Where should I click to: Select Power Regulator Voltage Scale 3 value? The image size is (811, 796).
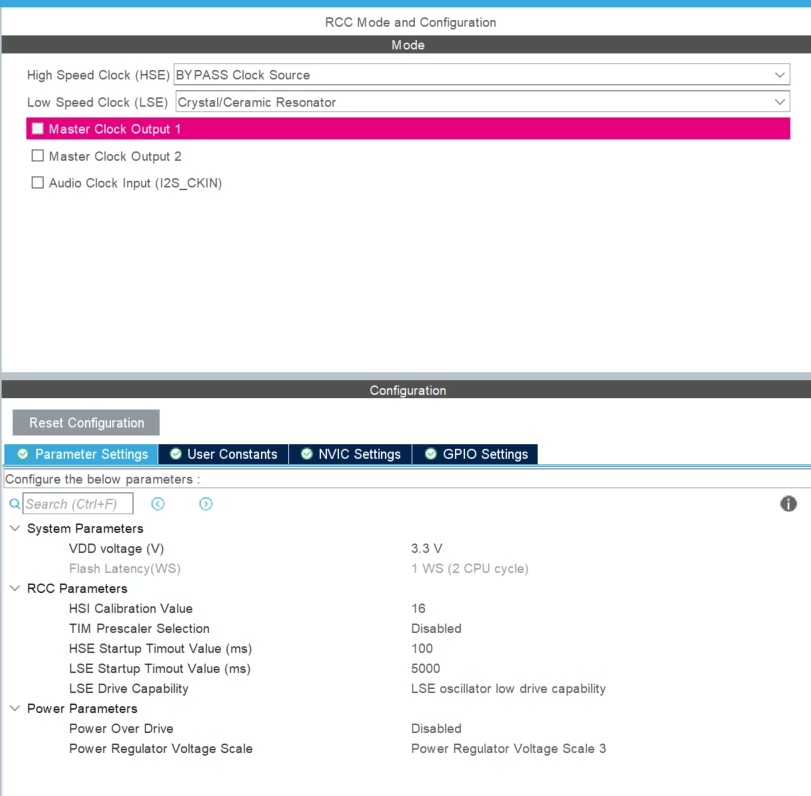click(508, 748)
